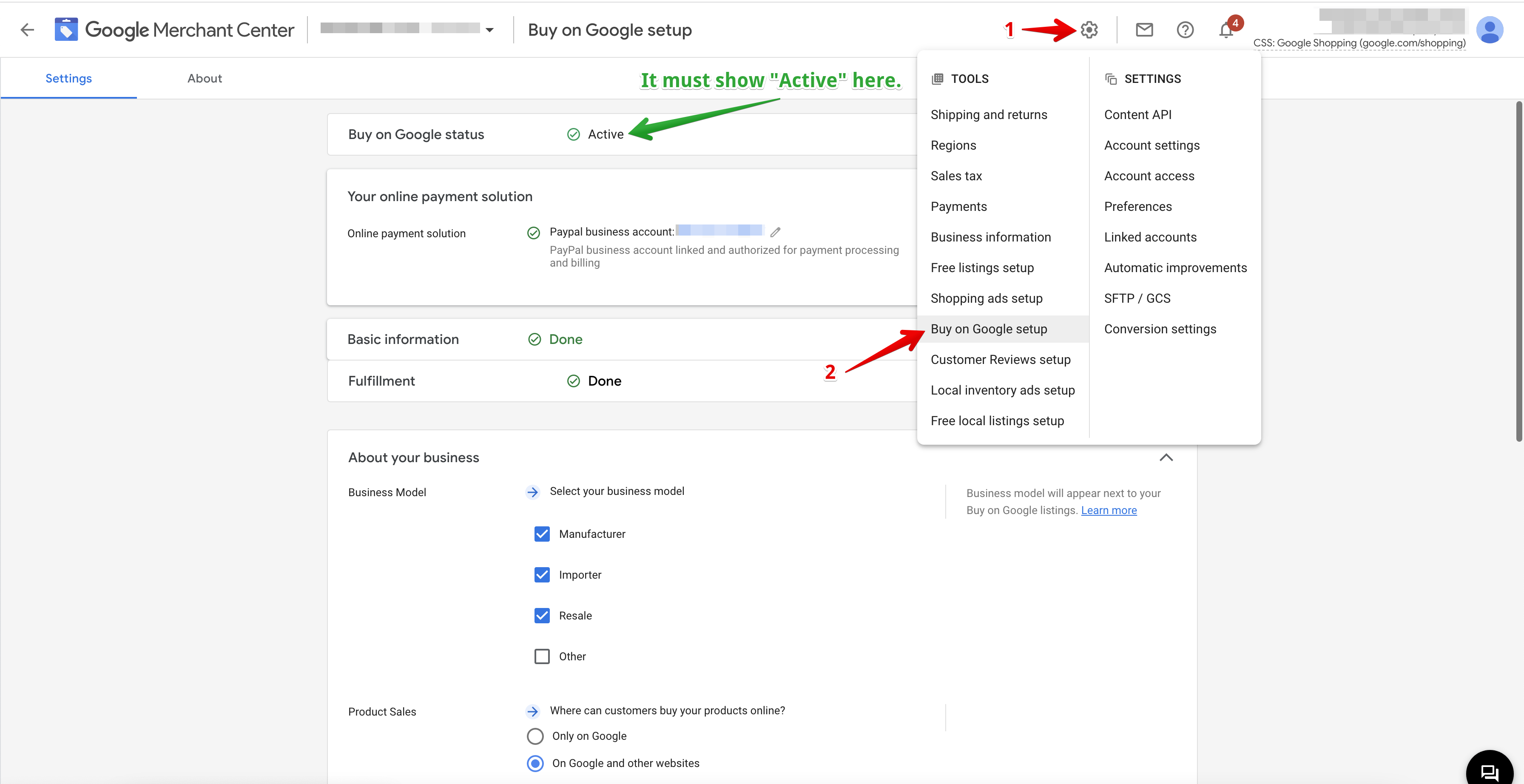This screenshot has width=1524, height=784.
Task: Click the Tools section icon
Action: 937,79
